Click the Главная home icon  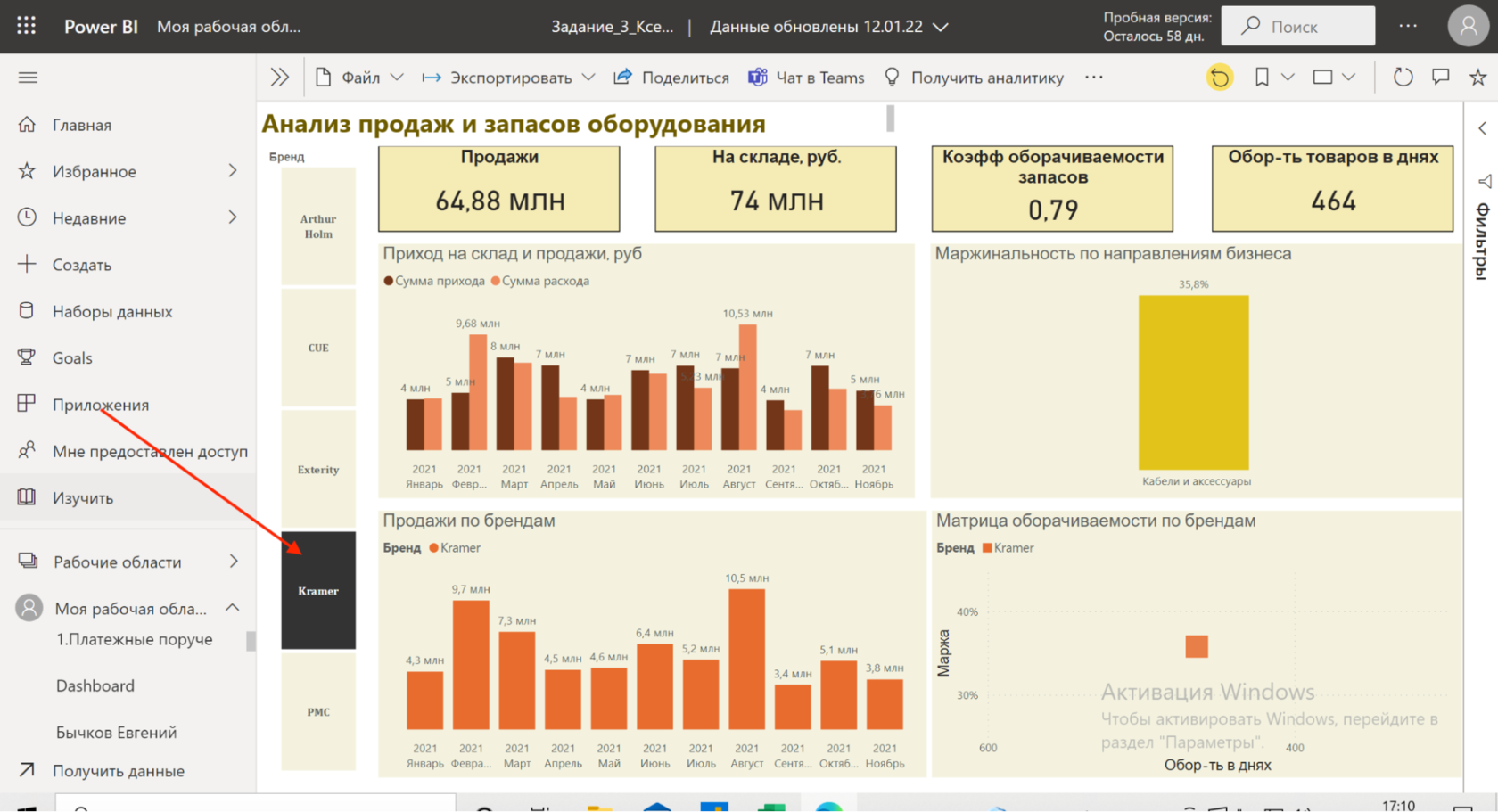point(27,124)
